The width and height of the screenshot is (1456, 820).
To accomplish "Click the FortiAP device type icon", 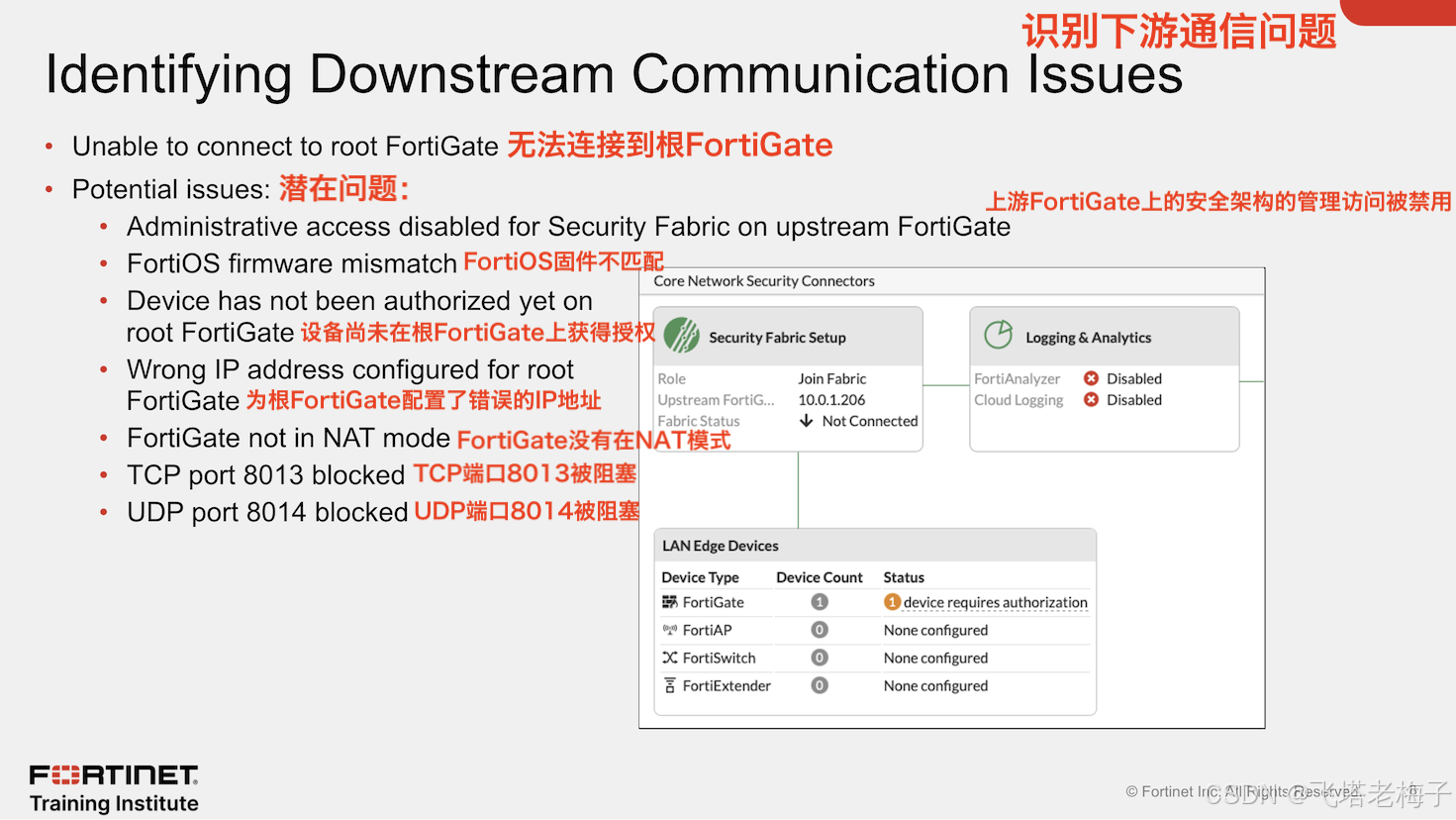I will (670, 630).
